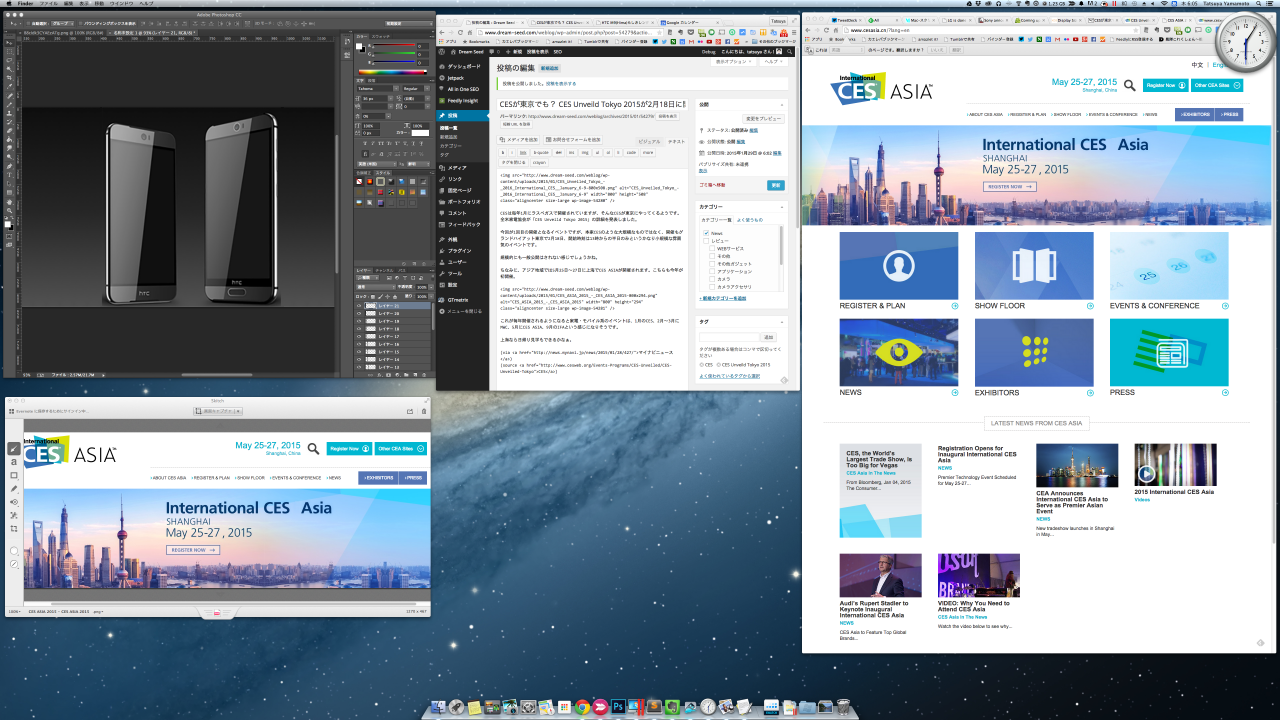Open Skitch zoom percentage dropdown

[x=14, y=612]
